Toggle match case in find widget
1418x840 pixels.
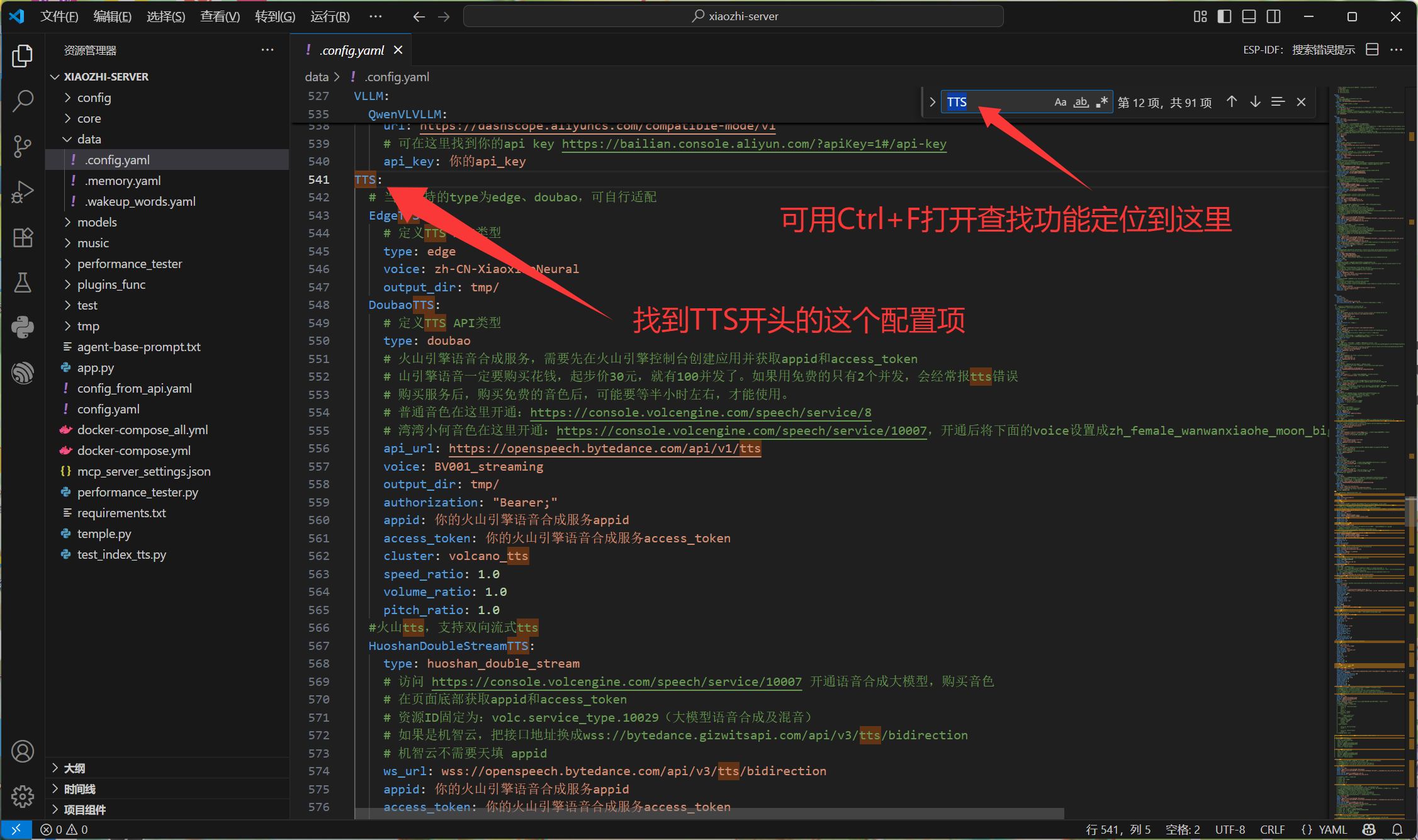point(1060,102)
